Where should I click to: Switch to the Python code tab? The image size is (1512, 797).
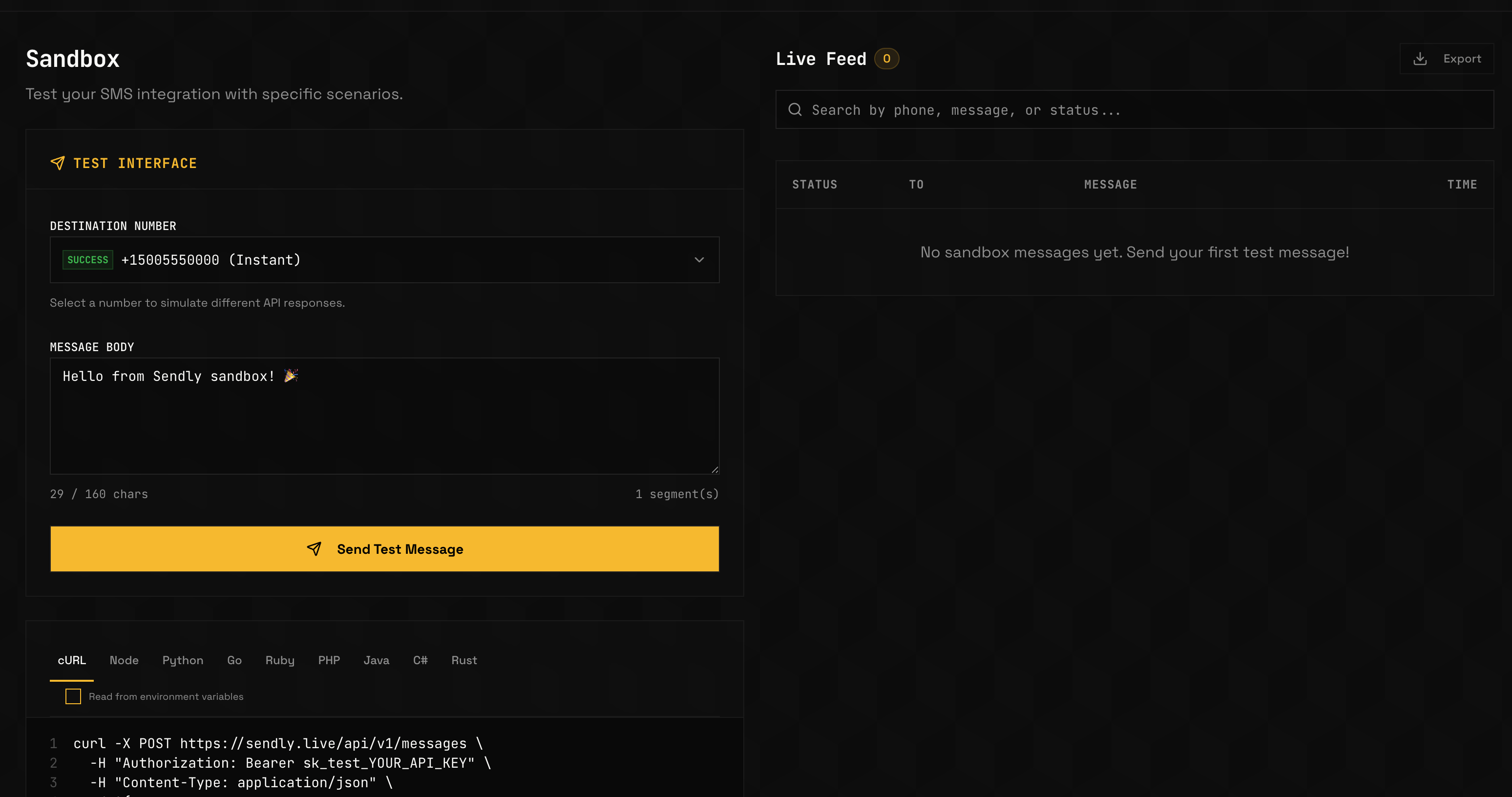tap(183, 660)
